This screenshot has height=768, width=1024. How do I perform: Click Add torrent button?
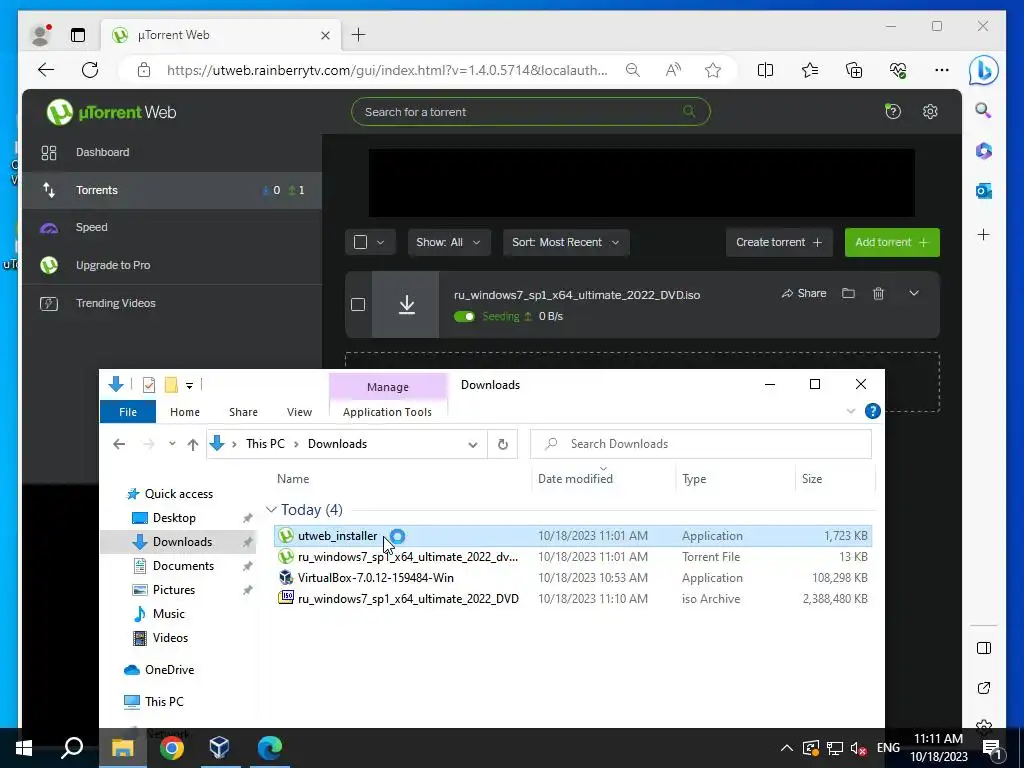[892, 242]
